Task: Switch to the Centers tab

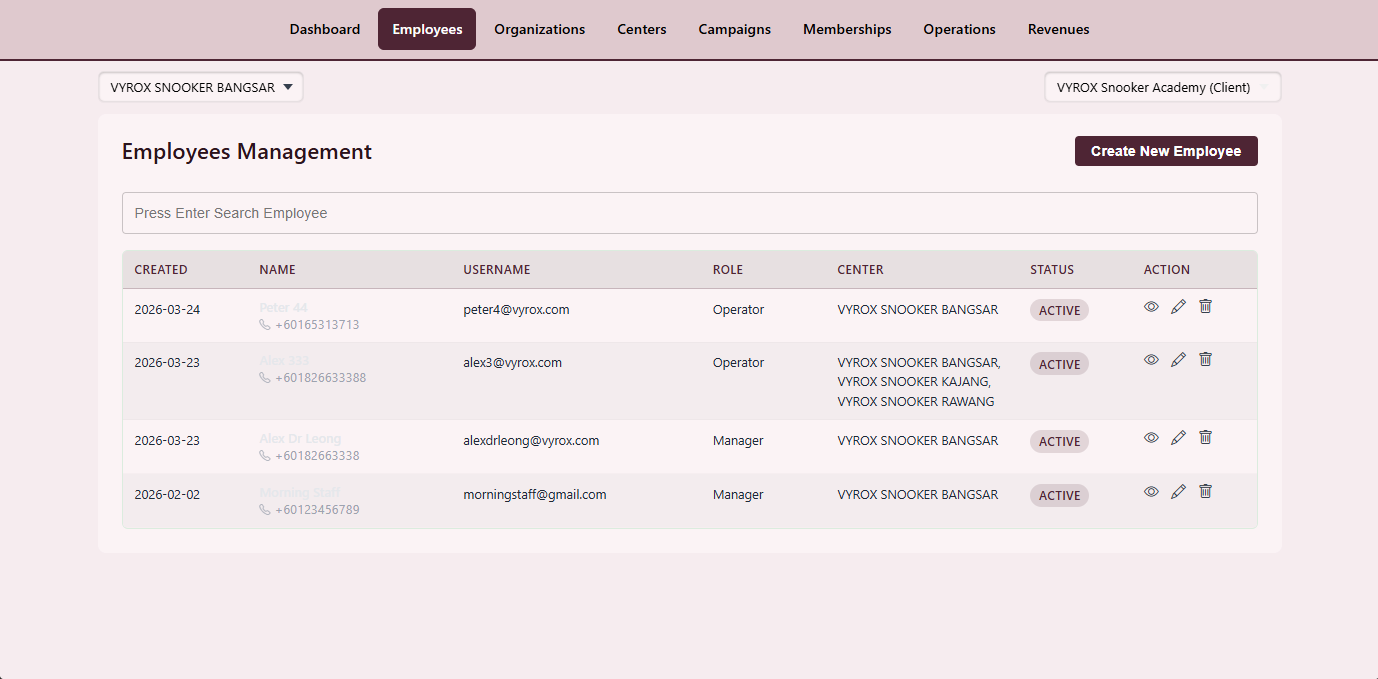Action: coord(642,29)
